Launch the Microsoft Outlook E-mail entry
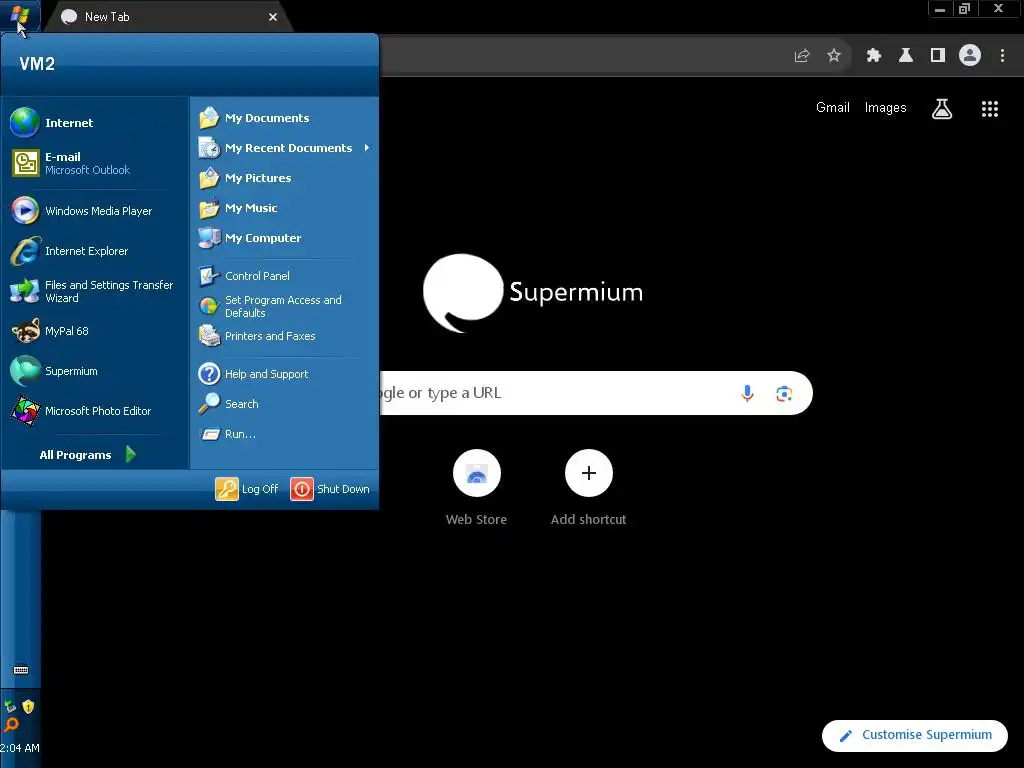 point(95,163)
